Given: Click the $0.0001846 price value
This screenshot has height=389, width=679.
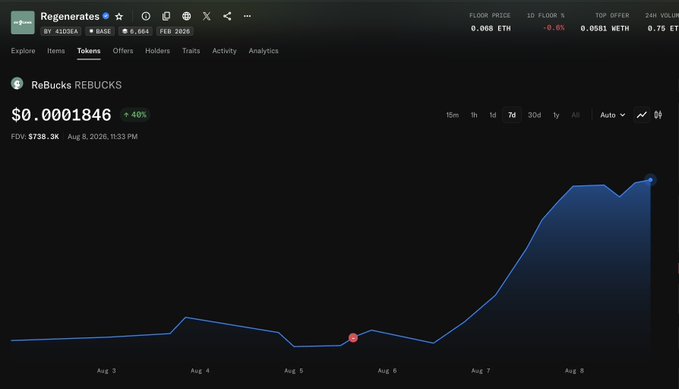Looking at the screenshot, I should [x=61, y=115].
